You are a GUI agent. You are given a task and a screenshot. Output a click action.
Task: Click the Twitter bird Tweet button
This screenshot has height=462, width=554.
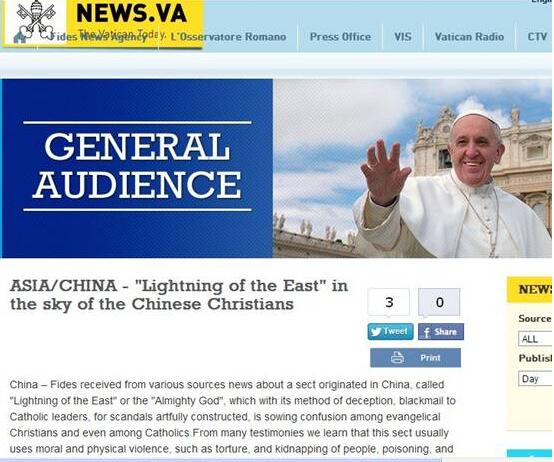click(390, 332)
